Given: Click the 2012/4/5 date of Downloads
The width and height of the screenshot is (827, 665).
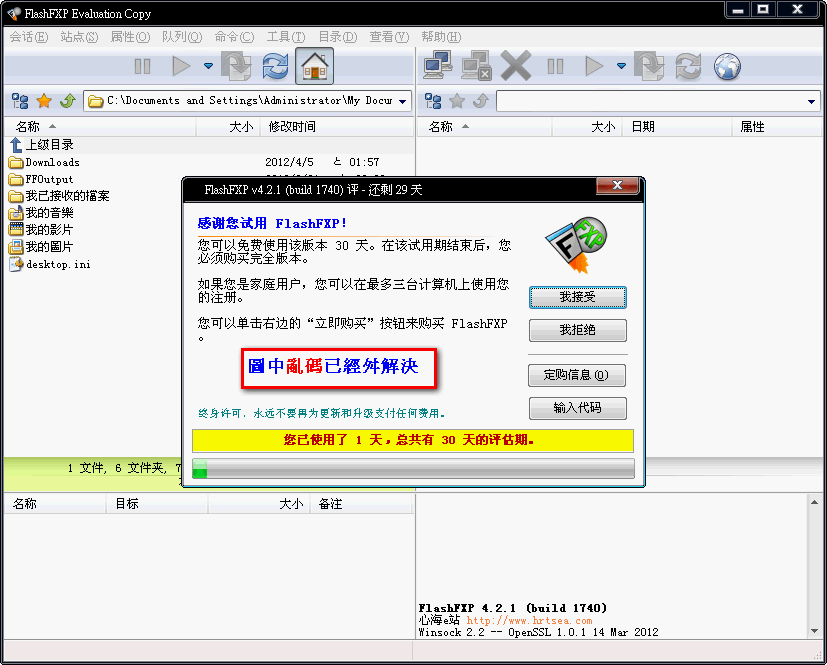Looking at the screenshot, I should tap(289, 162).
